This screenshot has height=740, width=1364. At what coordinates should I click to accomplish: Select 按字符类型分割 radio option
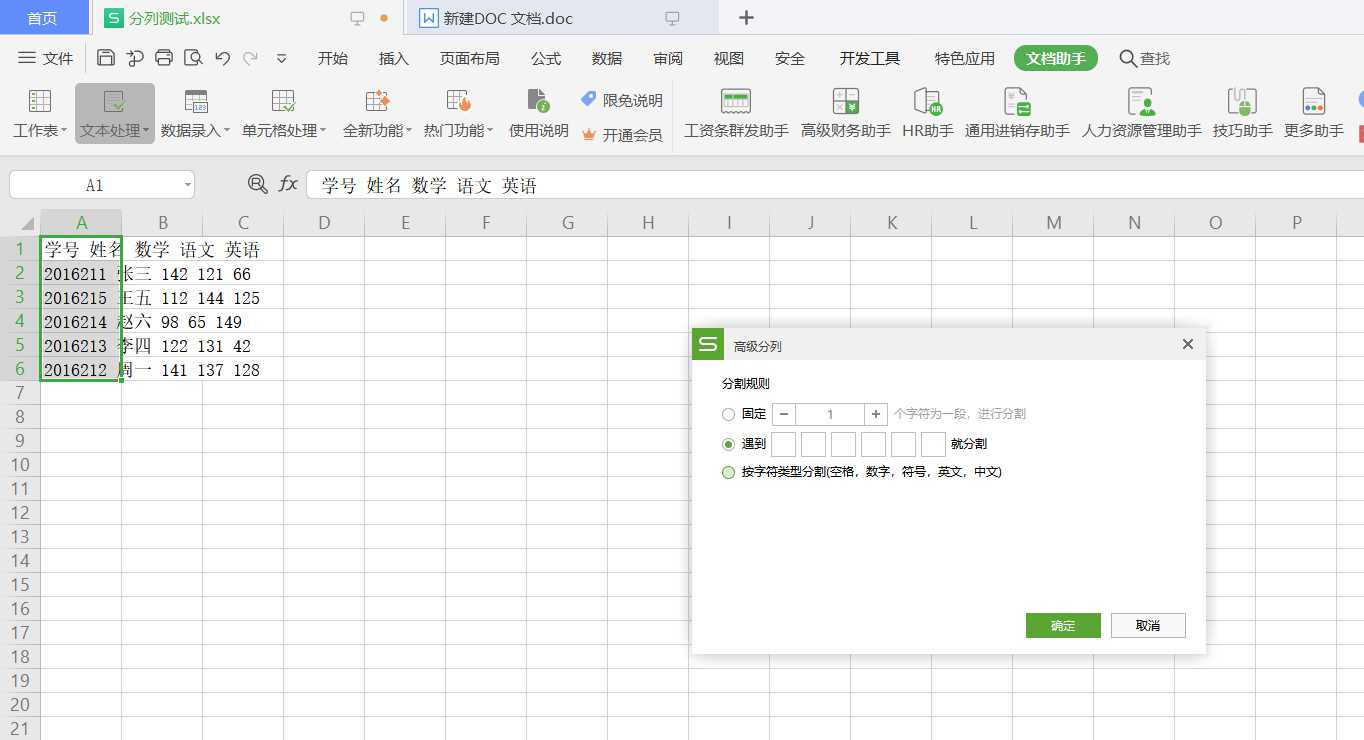[x=728, y=472]
